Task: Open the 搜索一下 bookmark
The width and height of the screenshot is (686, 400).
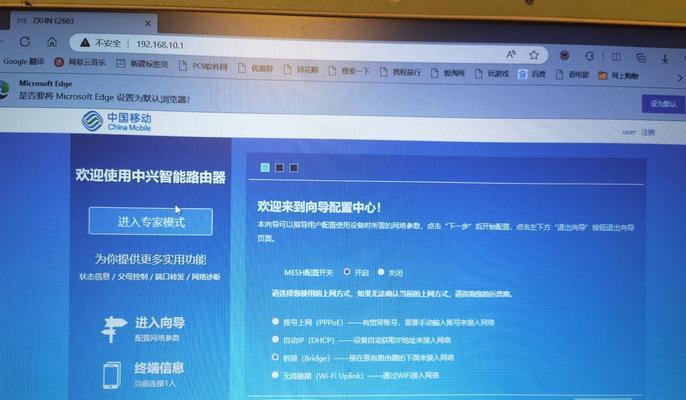Action: [349, 71]
